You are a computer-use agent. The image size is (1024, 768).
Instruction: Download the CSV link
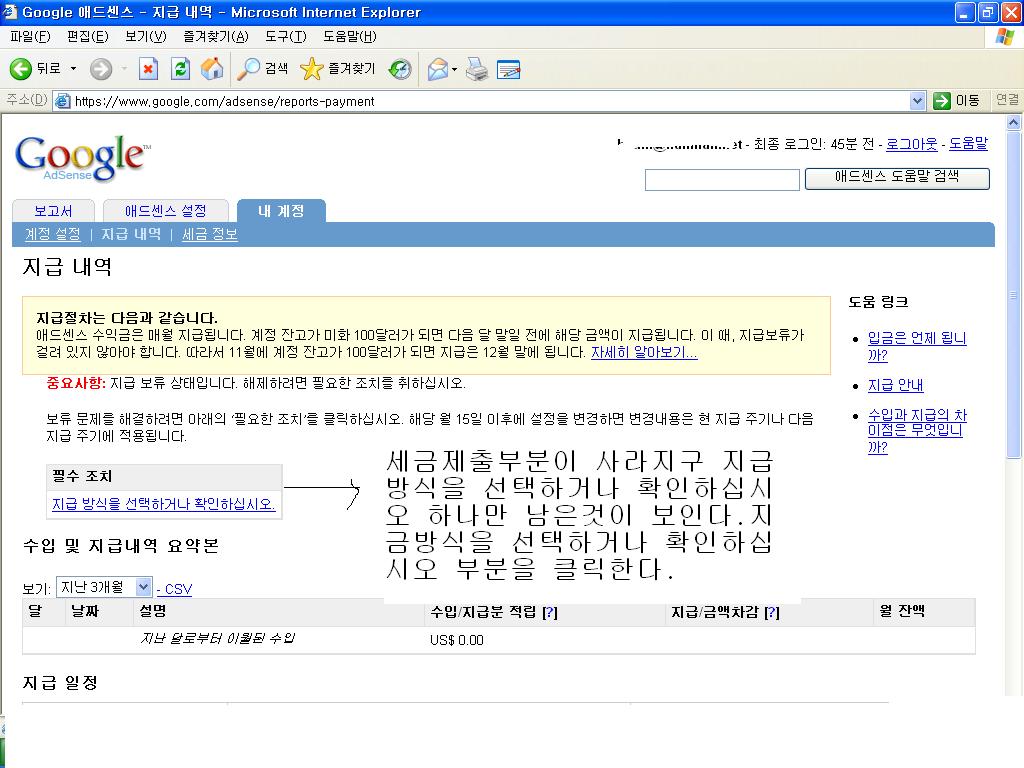[178, 589]
